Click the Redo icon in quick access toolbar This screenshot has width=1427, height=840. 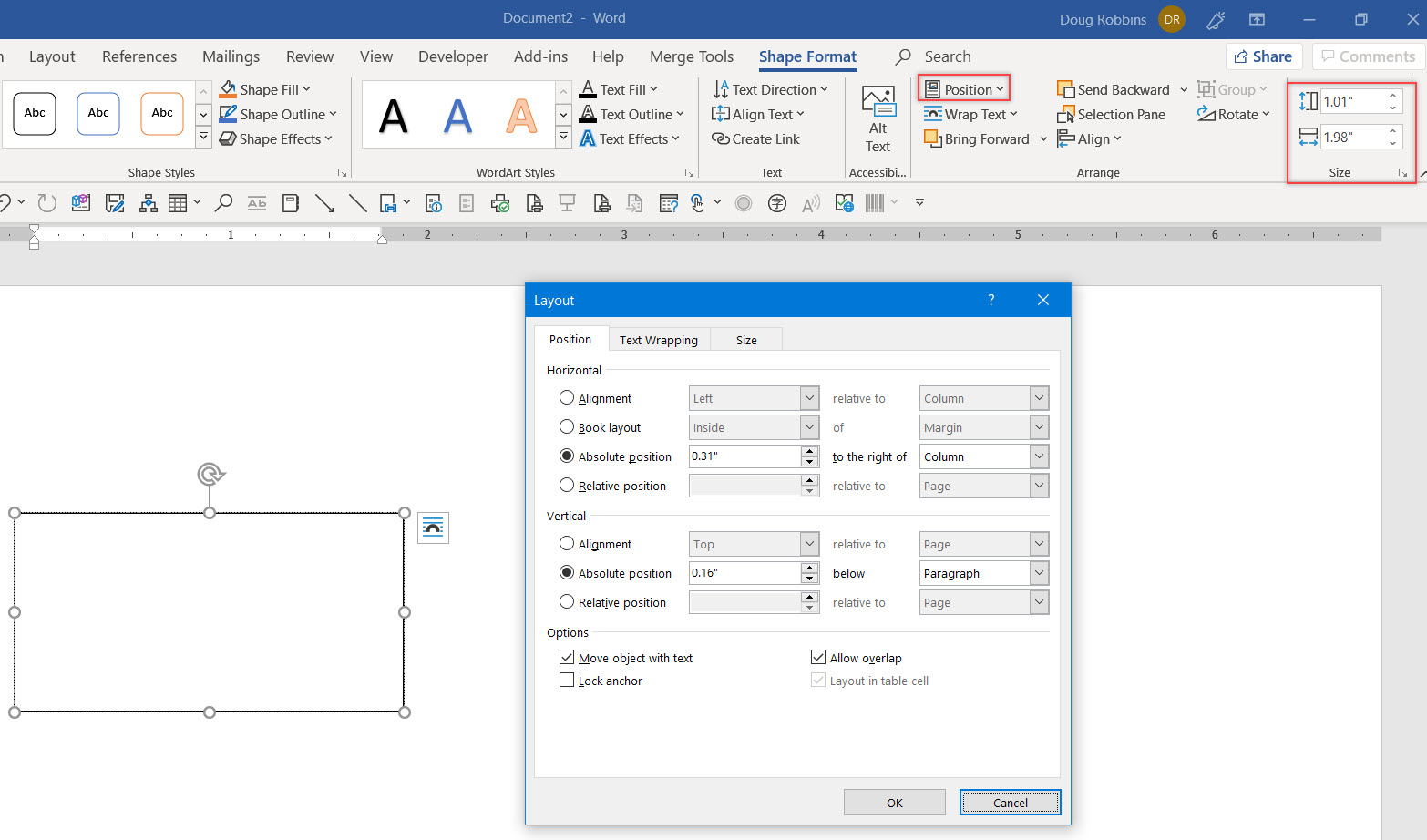tap(46, 203)
